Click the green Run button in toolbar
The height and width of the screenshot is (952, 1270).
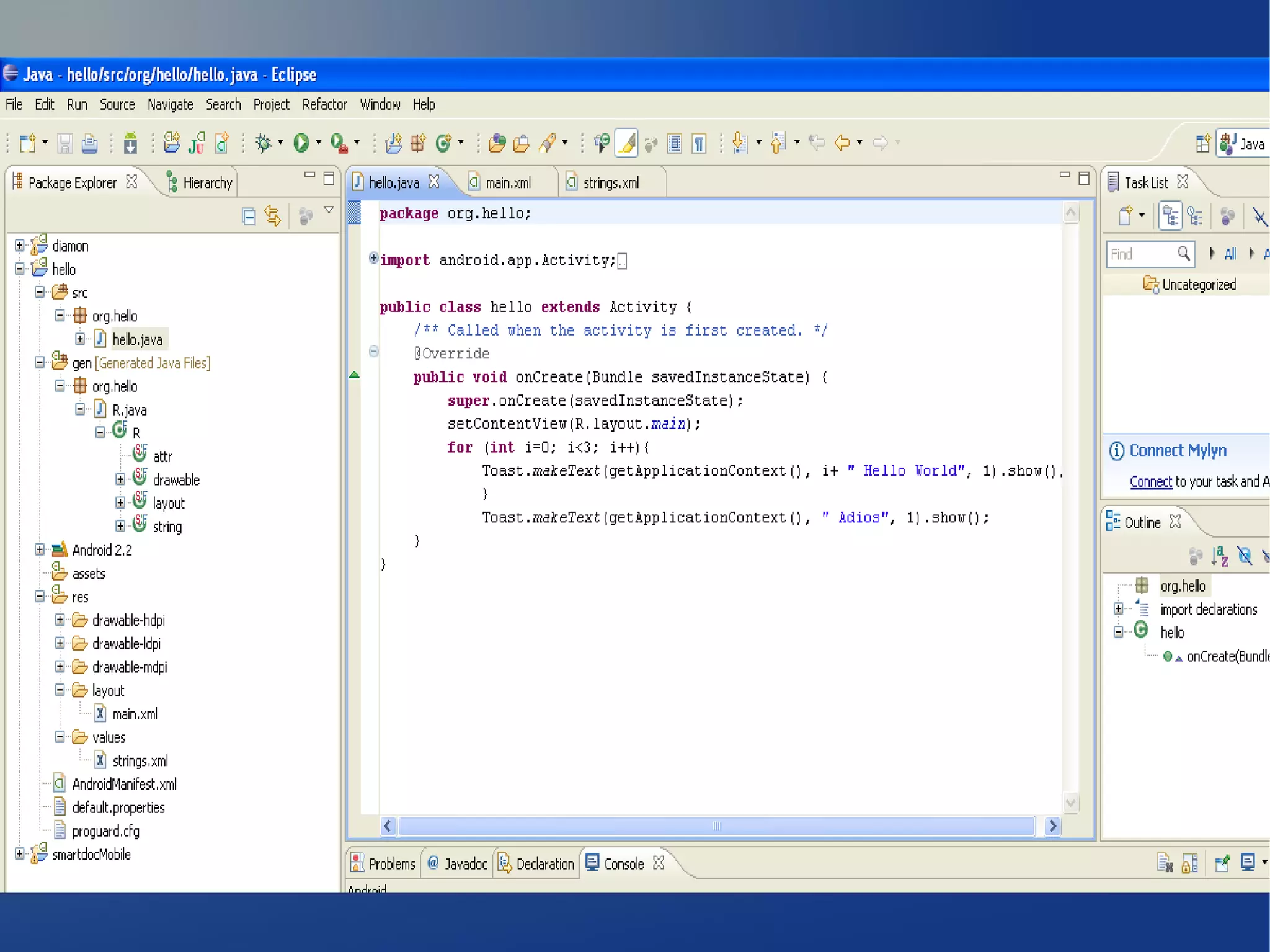[x=301, y=143]
